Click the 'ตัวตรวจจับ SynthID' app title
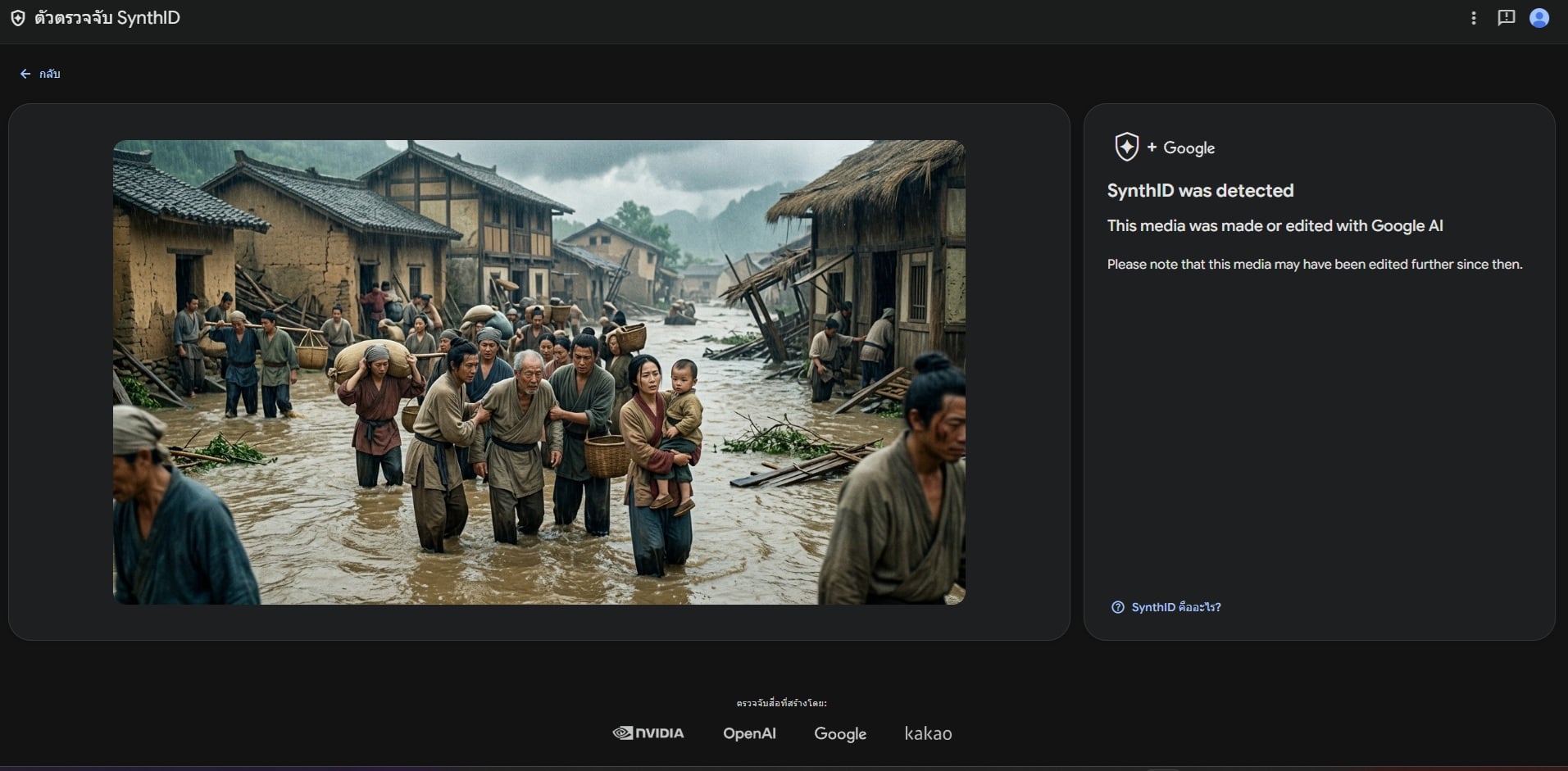Screen dimensions: 1568x771 coord(107,18)
